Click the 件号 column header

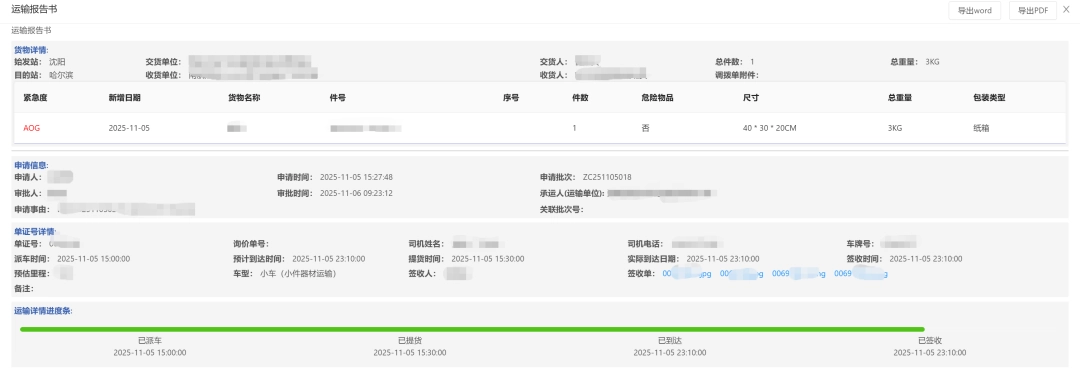338,98
